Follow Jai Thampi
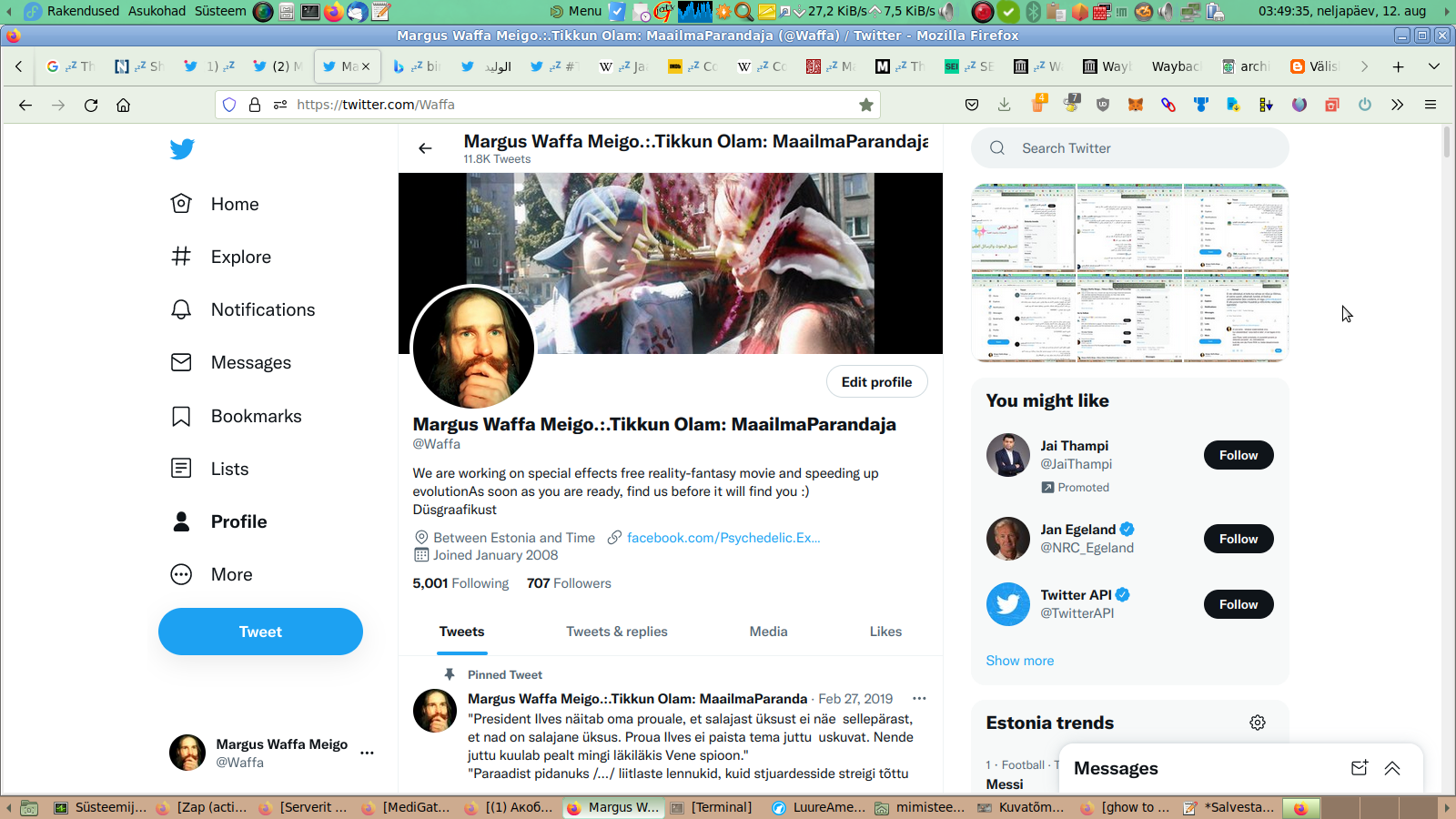Viewport: 1456px width, 819px height. tap(1239, 455)
